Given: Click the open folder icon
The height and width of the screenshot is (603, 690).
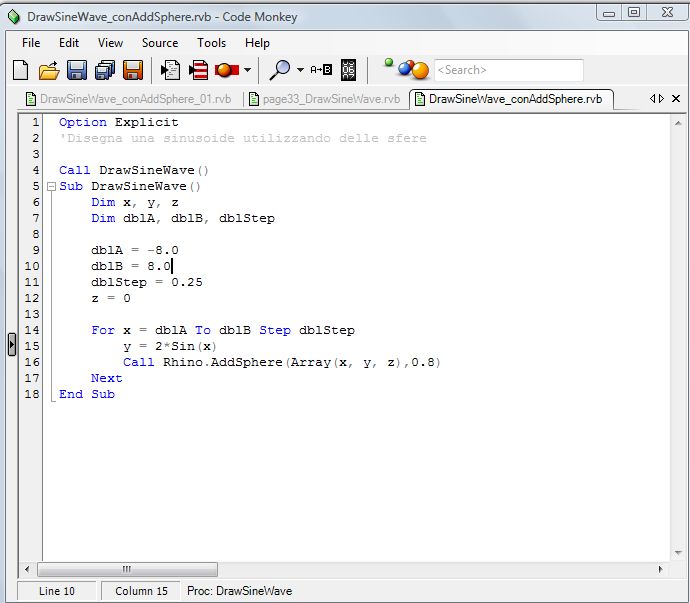Looking at the screenshot, I should point(48,70).
